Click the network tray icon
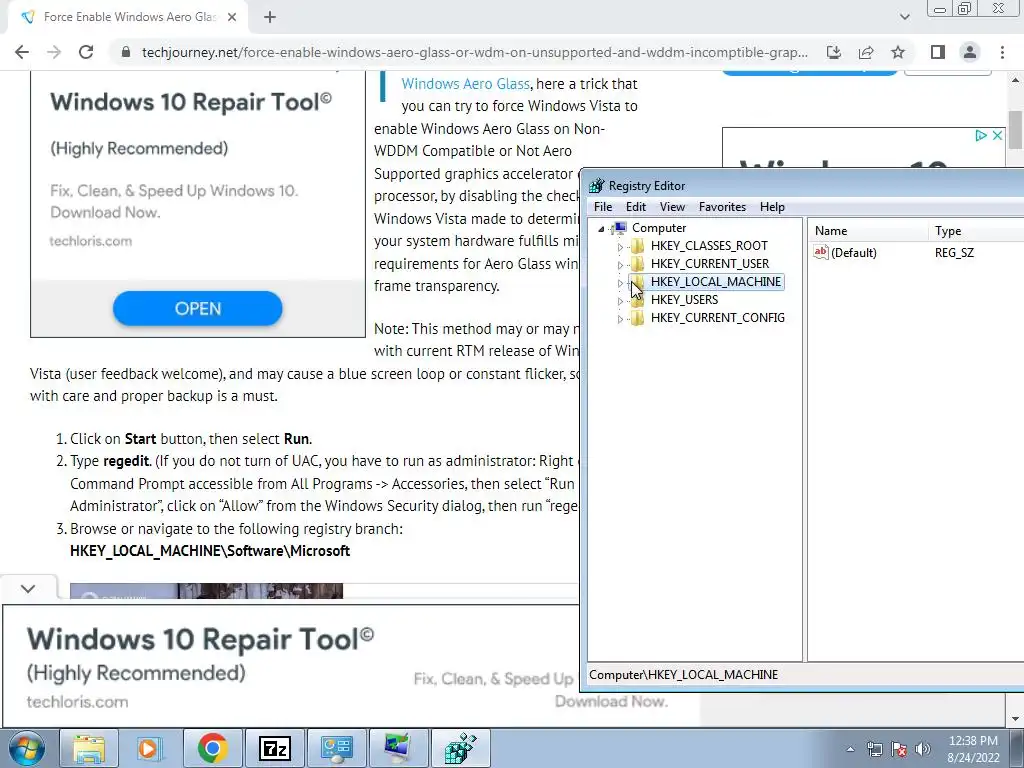The image size is (1024, 768). 874,749
